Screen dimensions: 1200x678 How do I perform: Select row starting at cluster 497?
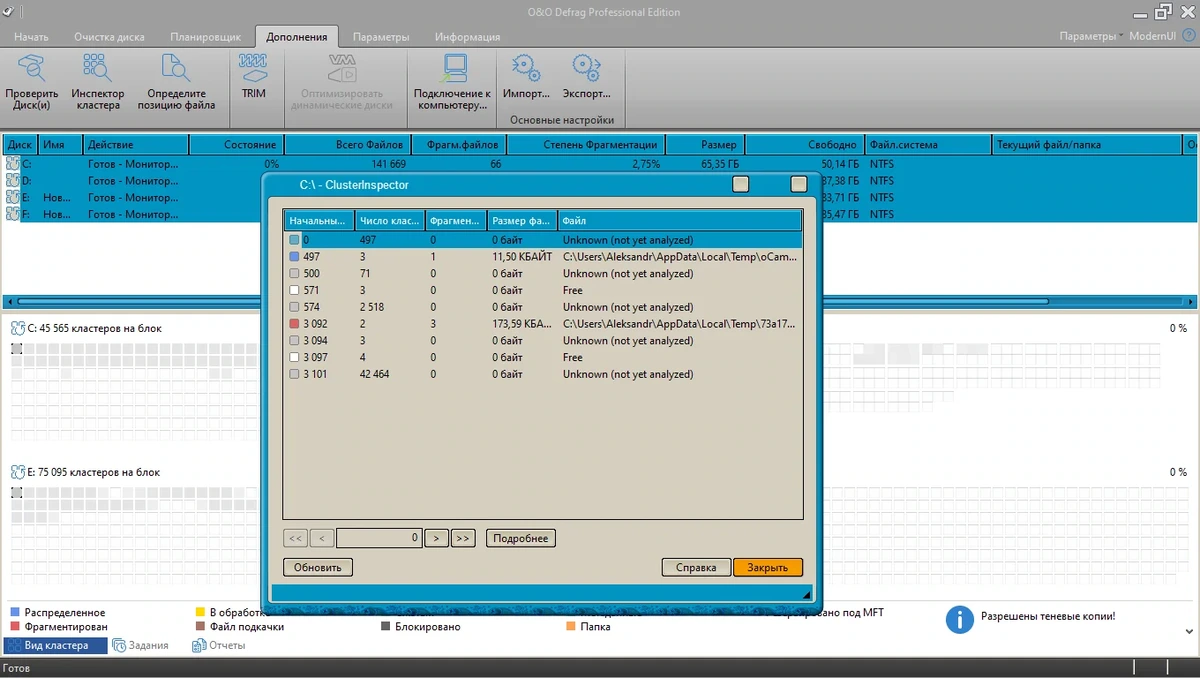point(543,257)
